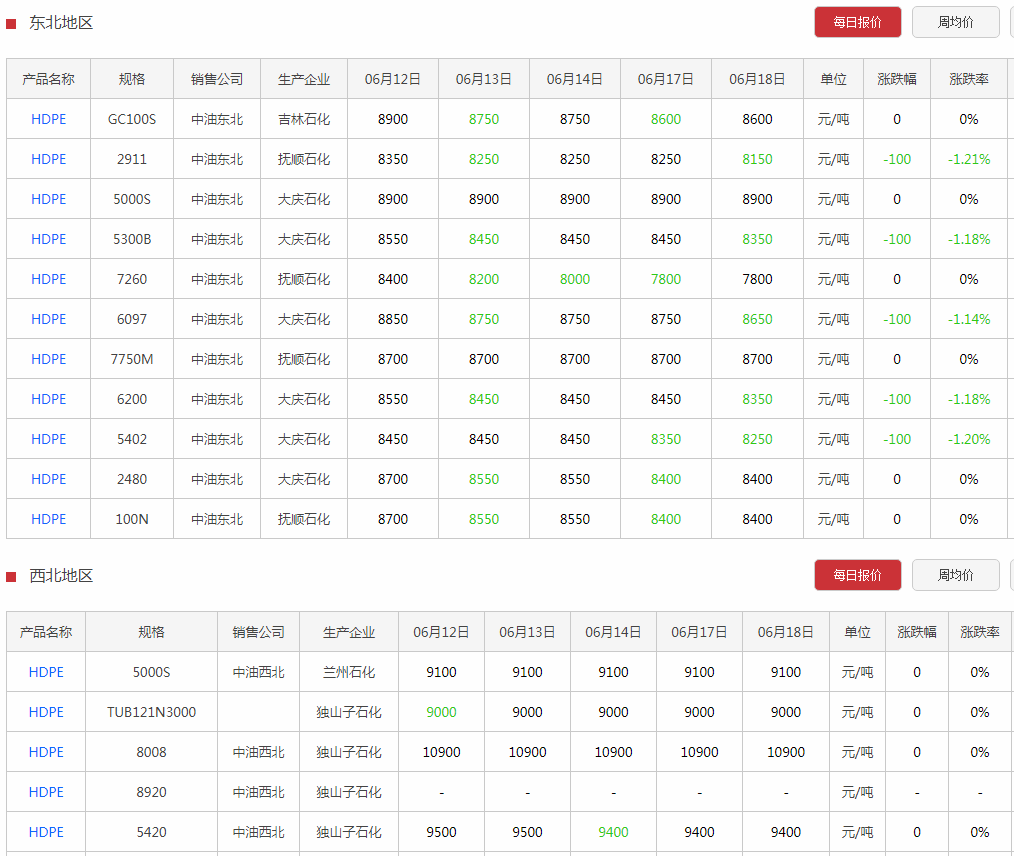This screenshot has width=1014, height=856.
Task: Select -1.18% cell in 6200 row
Action: 969,400
